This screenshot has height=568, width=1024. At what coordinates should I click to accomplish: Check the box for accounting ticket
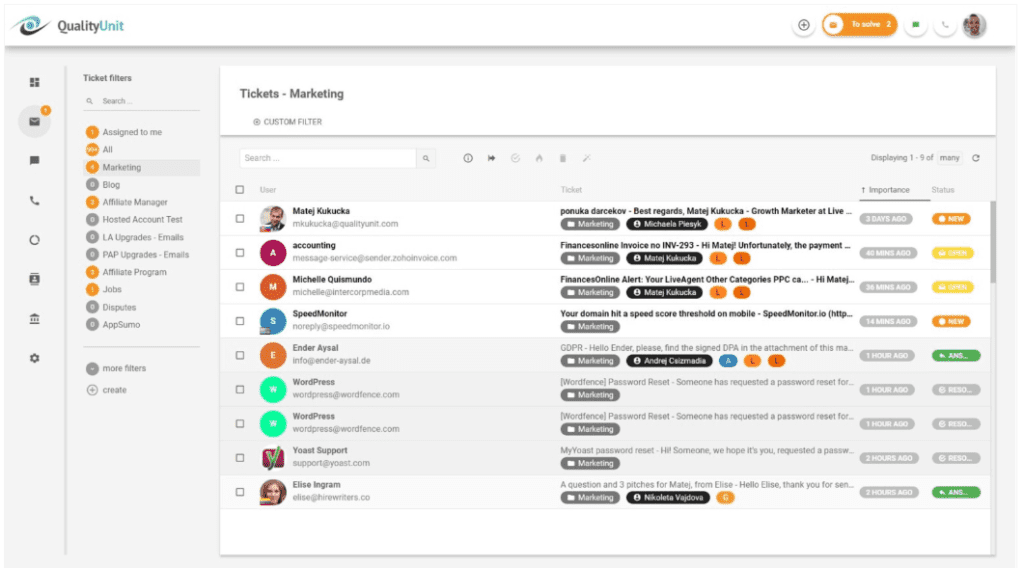point(240,253)
